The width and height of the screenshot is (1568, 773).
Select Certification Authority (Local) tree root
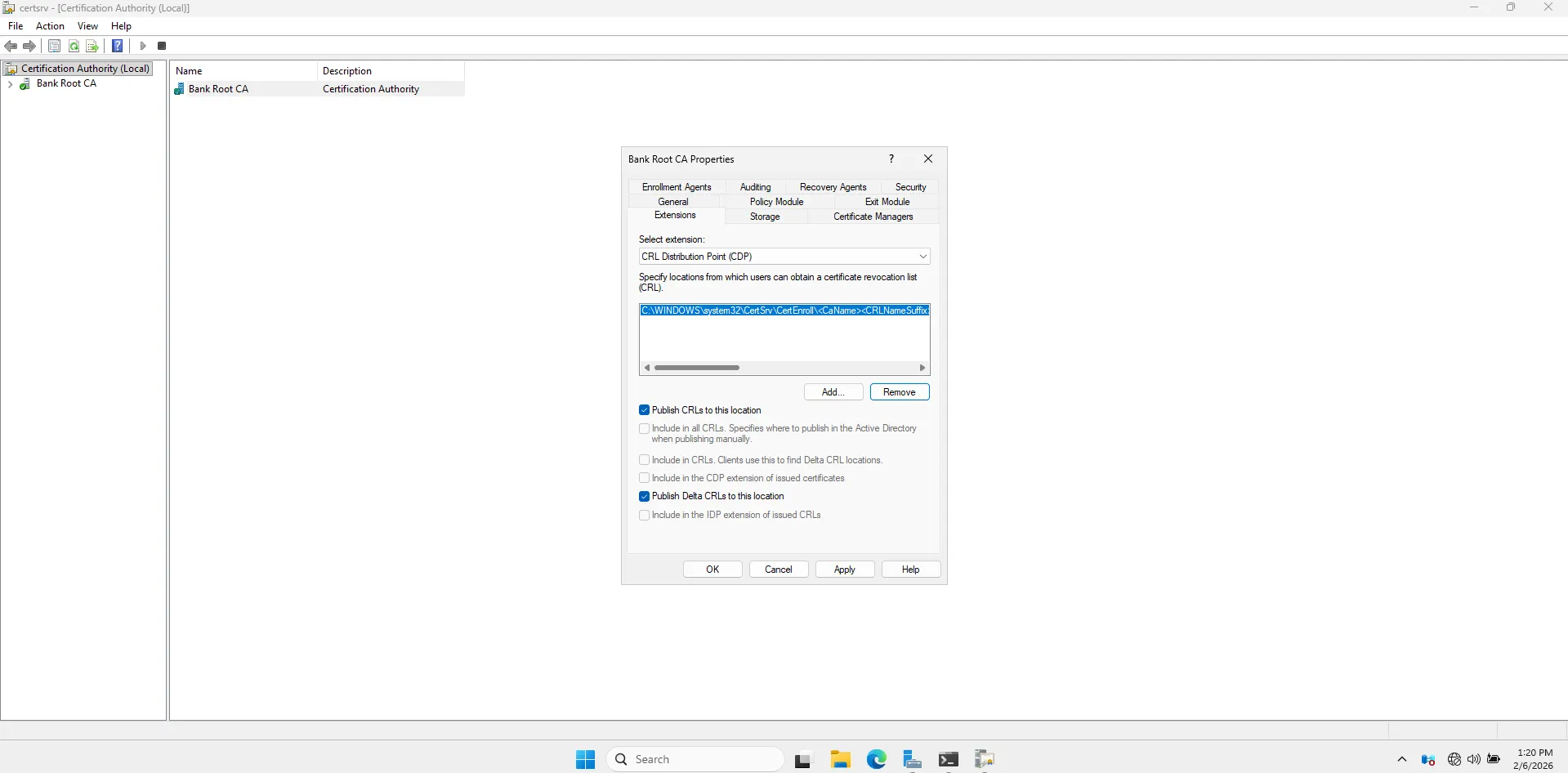[x=78, y=69]
